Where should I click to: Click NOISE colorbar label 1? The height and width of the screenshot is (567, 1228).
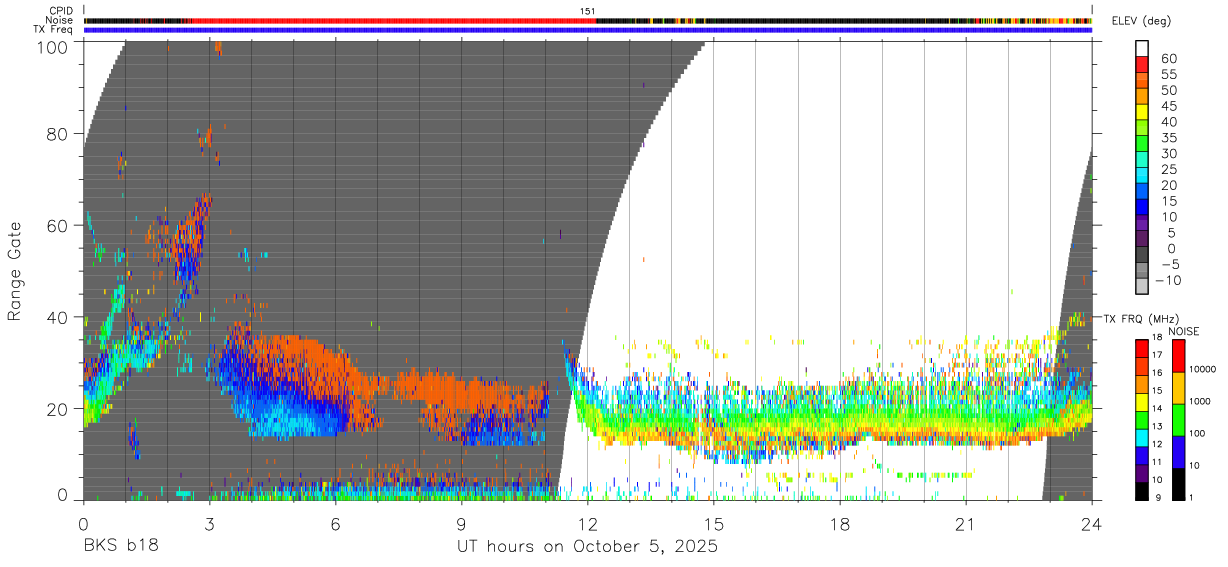pos(1191,497)
